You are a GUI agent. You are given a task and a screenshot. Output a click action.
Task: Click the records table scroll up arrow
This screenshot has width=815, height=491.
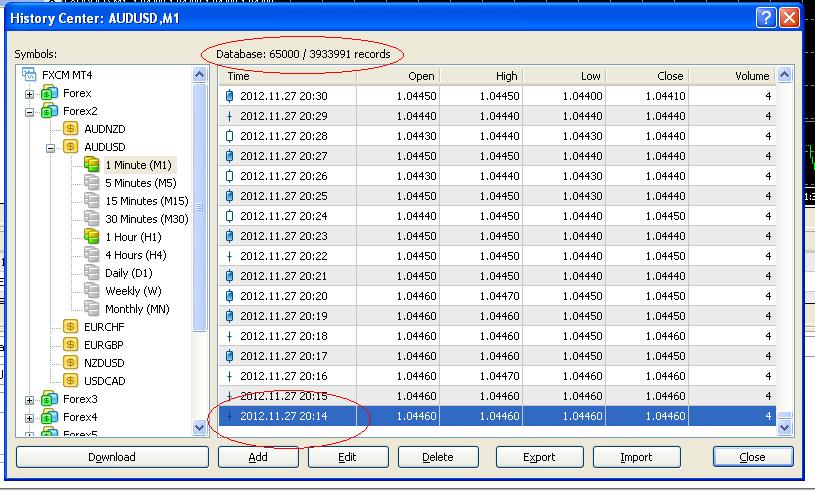(x=784, y=75)
